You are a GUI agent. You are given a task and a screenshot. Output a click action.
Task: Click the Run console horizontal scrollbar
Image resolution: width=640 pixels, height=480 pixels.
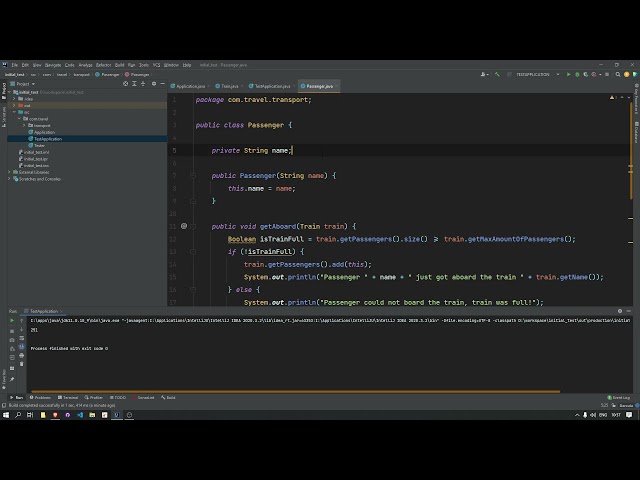tap(296, 391)
